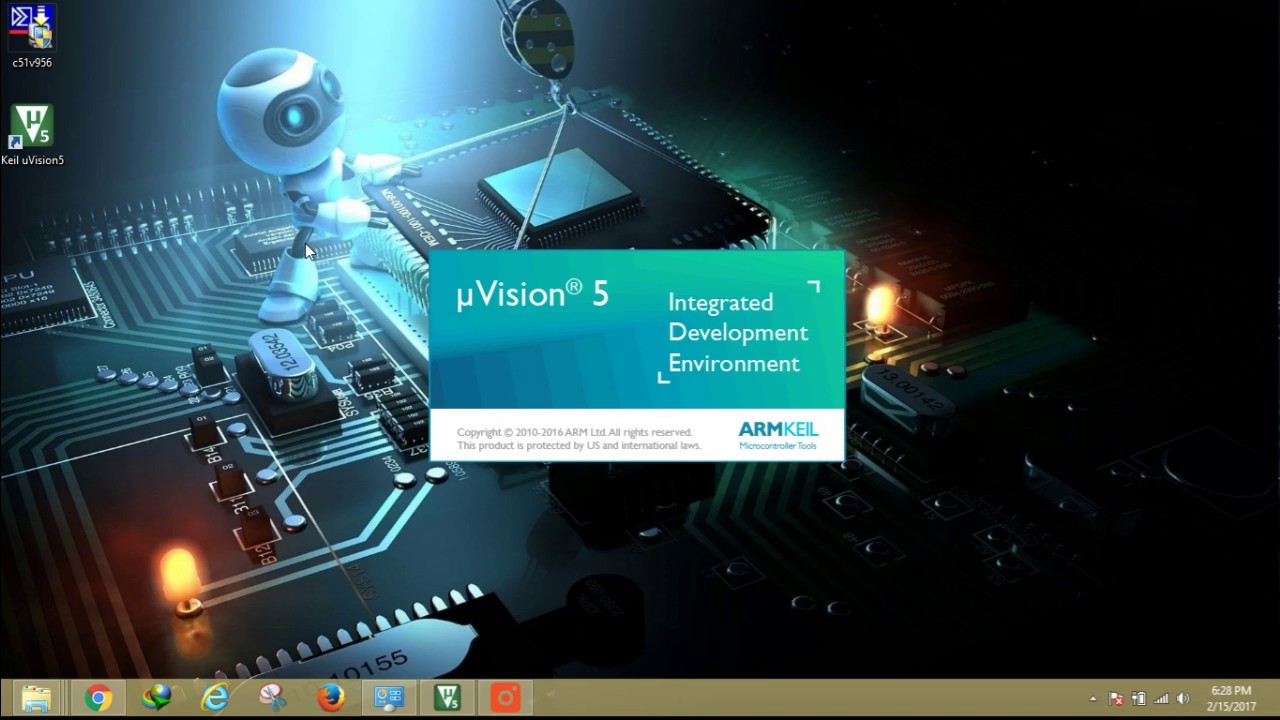The height and width of the screenshot is (720, 1280).
Task: Show hidden tray icons arrow
Action: click(x=1093, y=699)
